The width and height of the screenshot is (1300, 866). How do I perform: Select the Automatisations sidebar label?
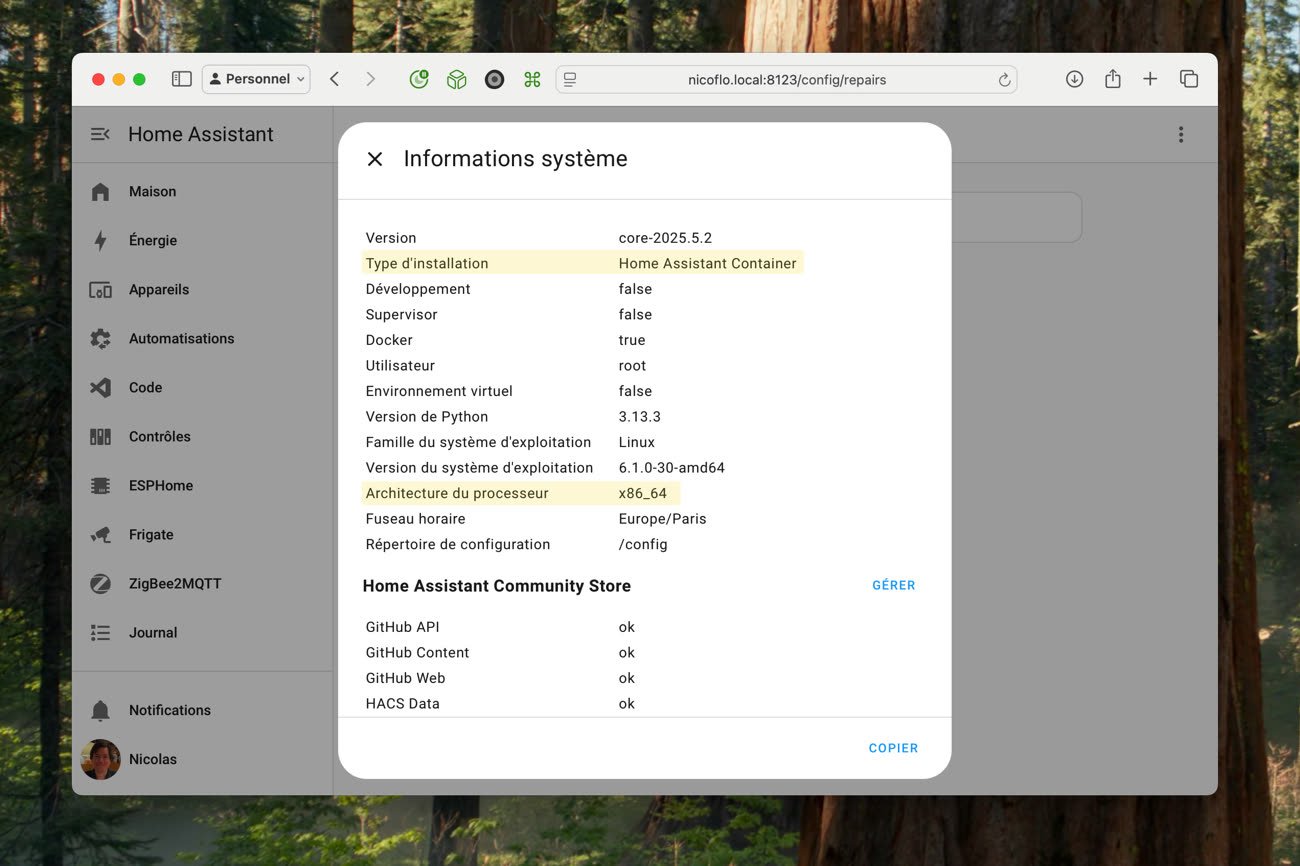(x=182, y=339)
